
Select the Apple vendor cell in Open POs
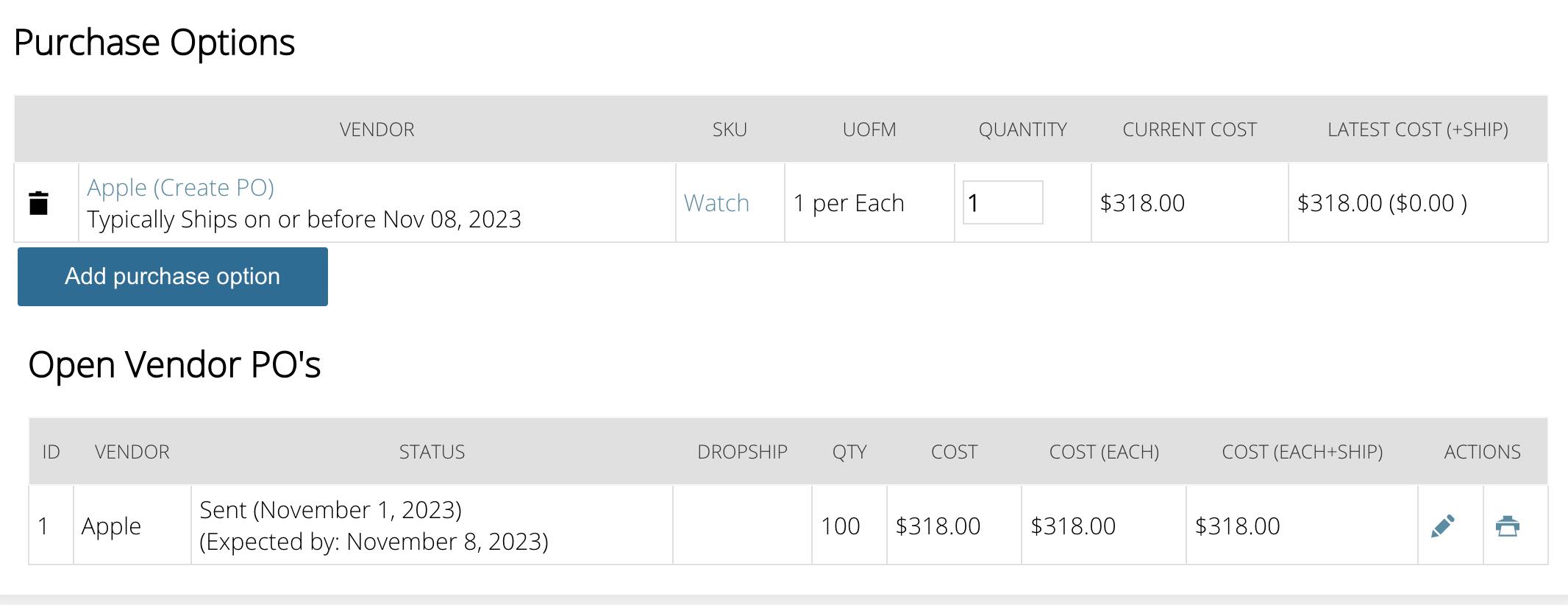pos(132,526)
